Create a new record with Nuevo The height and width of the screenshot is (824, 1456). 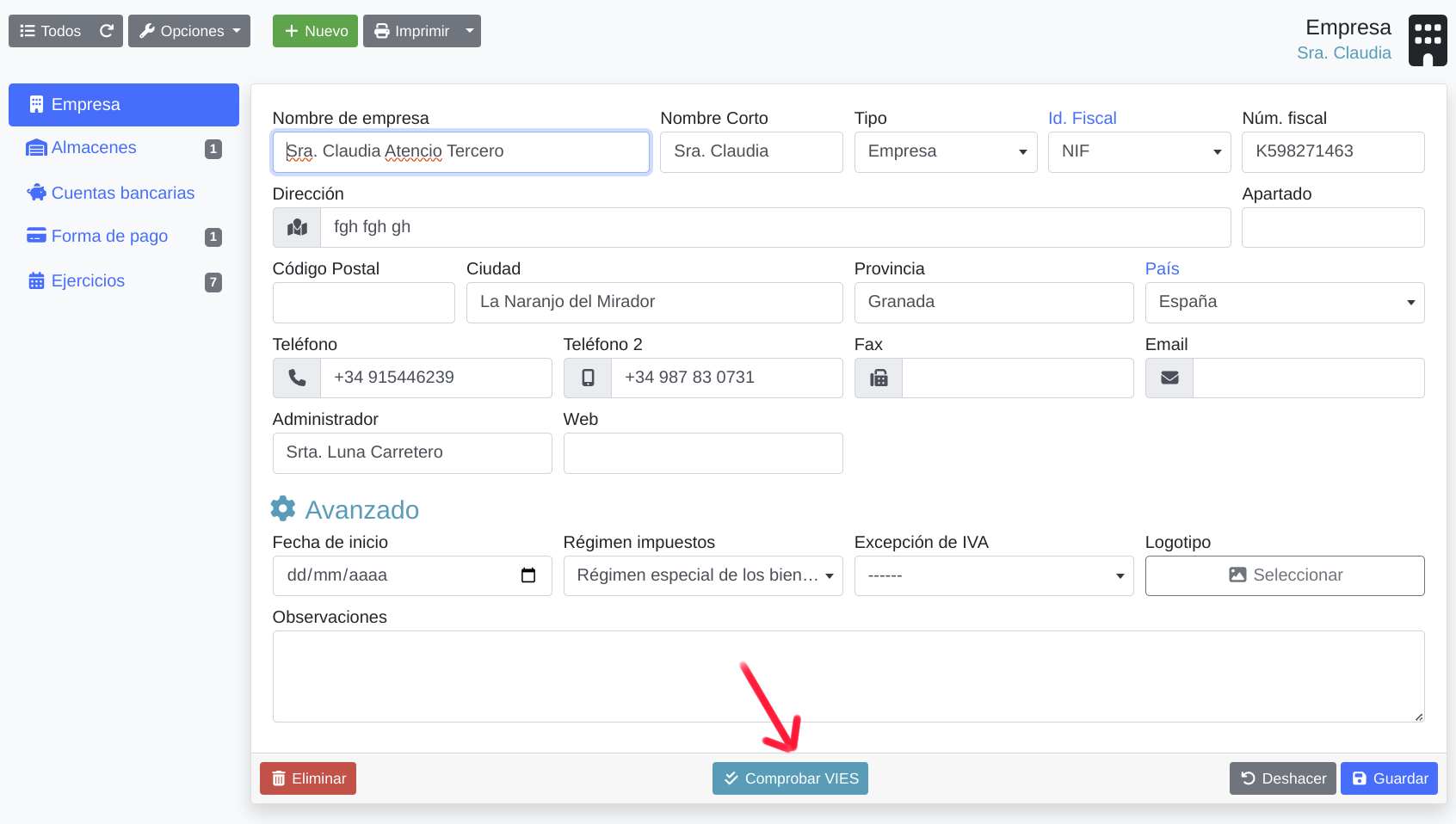[x=315, y=31]
